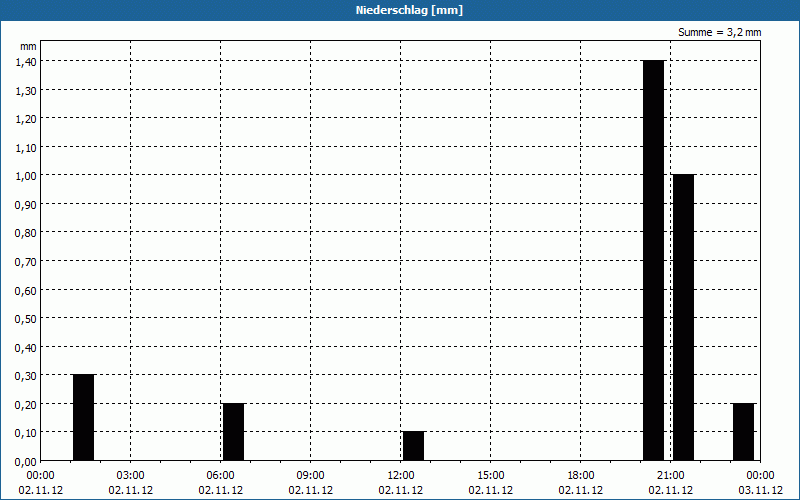The image size is (800, 500).
Task: Click the 03:00 time axis label
Action: pos(130,475)
